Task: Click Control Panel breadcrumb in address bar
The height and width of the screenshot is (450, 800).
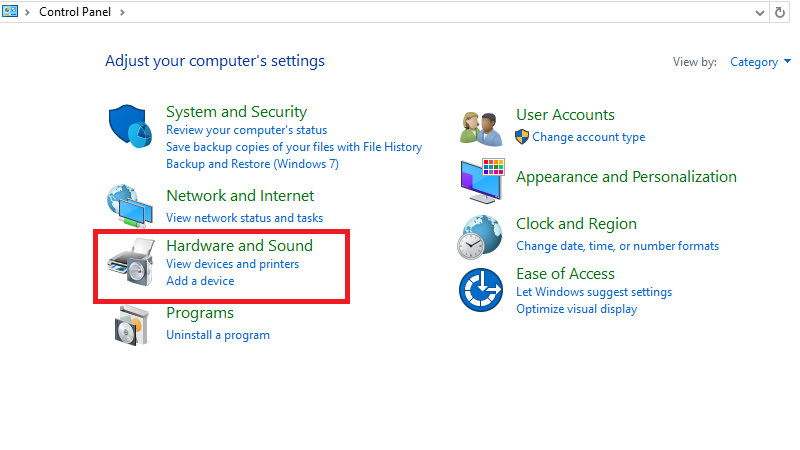Action: (75, 12)
